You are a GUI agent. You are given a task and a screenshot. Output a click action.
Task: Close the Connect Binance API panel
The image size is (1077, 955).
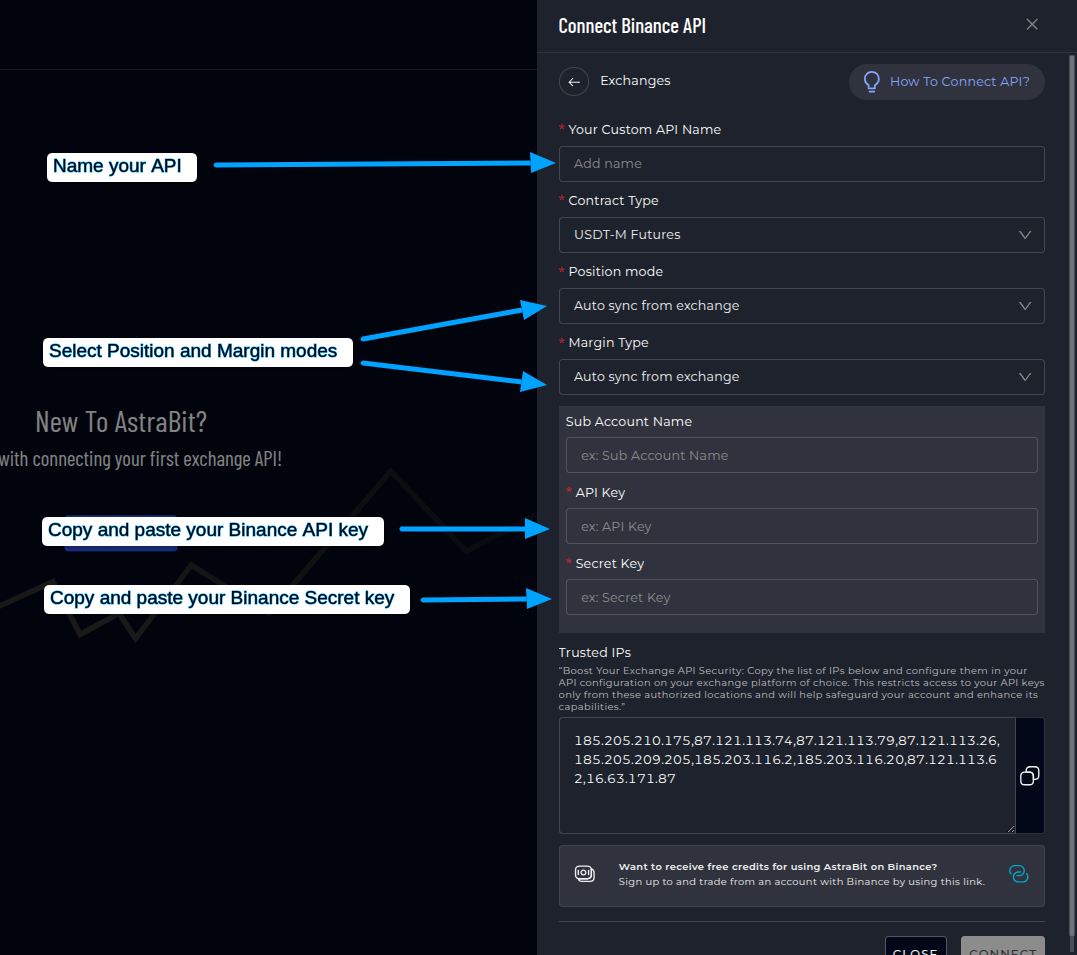pos(1032,25)
